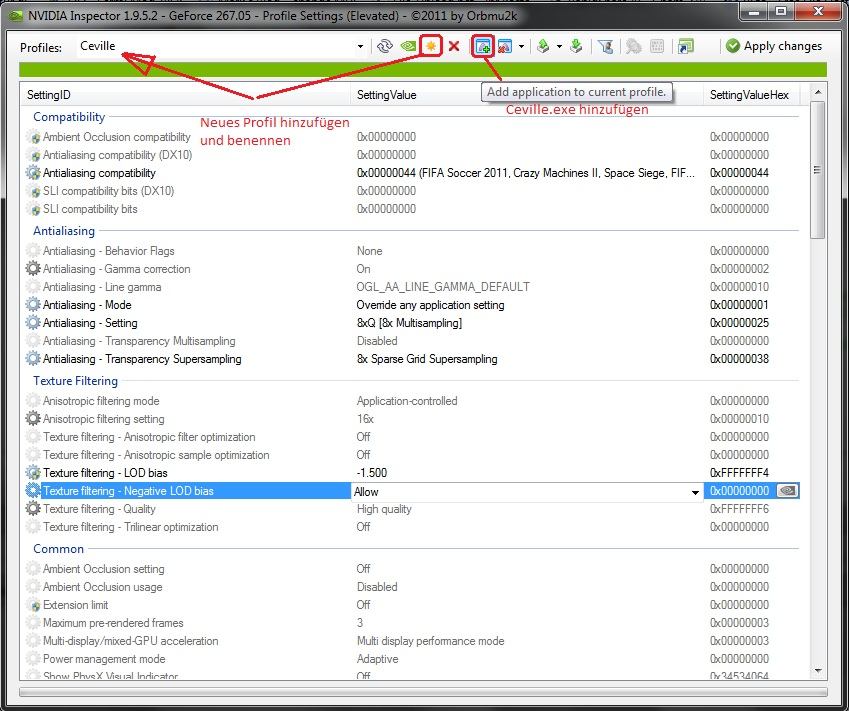
Task: Click the 0x00000044 FIFA Soccer 2011 value
Action: (x=525, y=173)
